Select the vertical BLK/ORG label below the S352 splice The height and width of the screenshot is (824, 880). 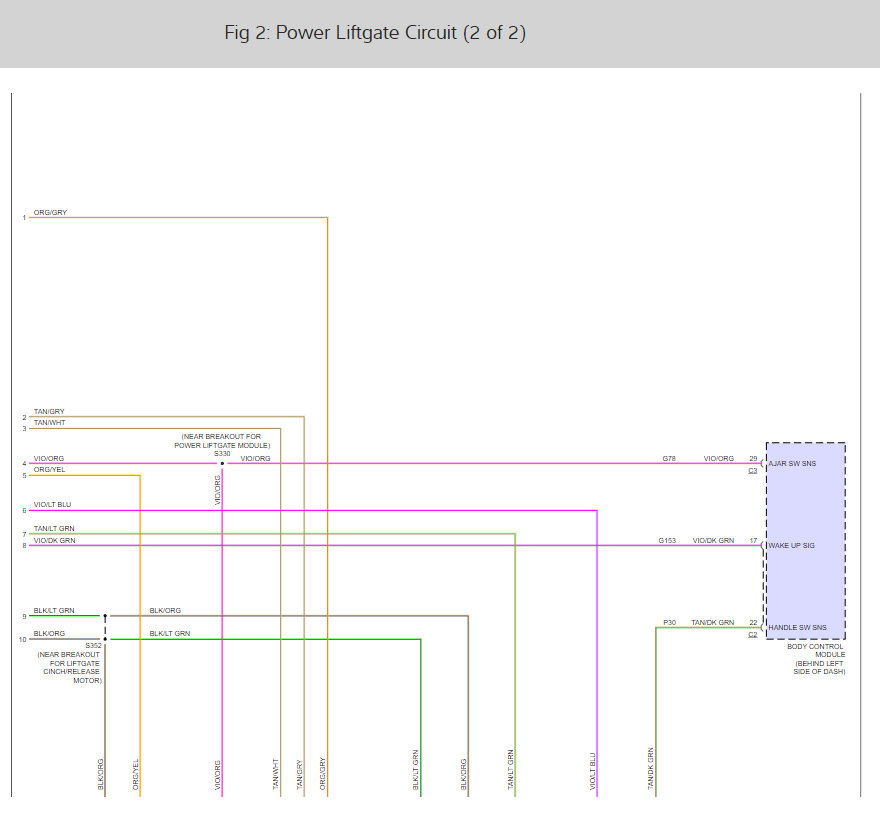coord(100,775)
